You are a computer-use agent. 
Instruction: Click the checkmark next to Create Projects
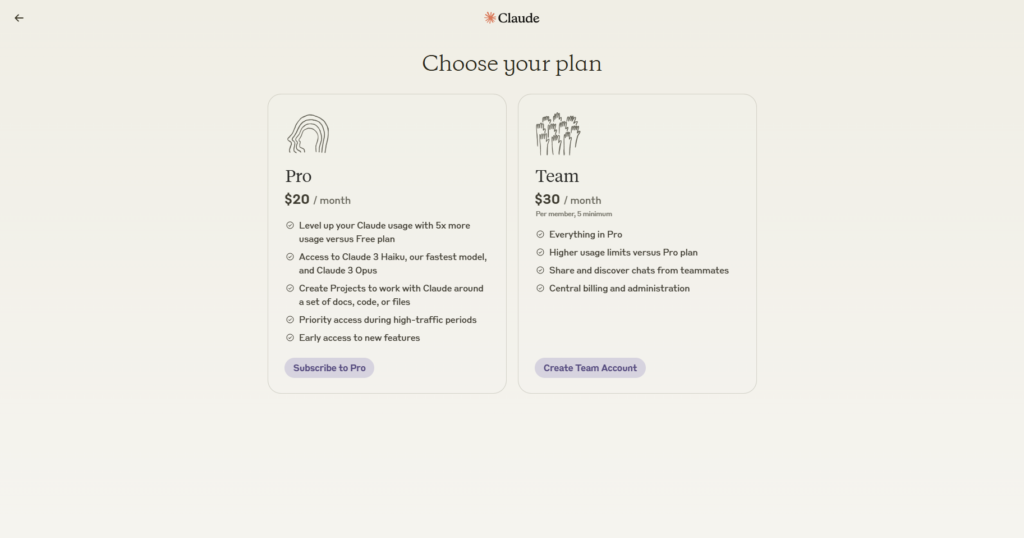[290, 288]
